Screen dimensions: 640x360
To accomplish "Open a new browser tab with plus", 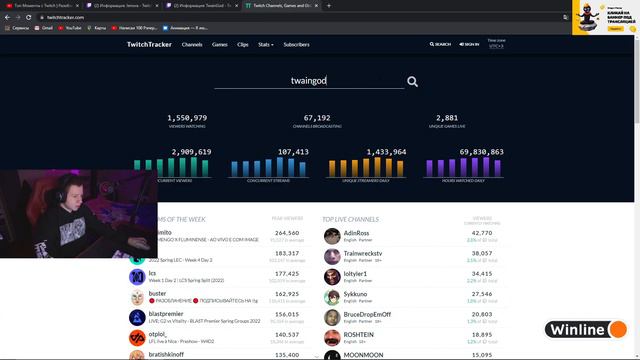I will [329, 6].
